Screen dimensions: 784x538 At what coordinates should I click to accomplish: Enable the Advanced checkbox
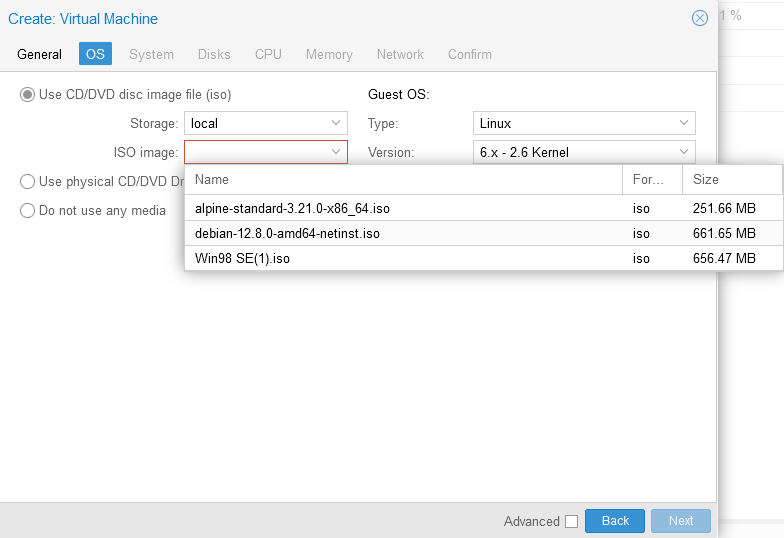coord(572,522)
